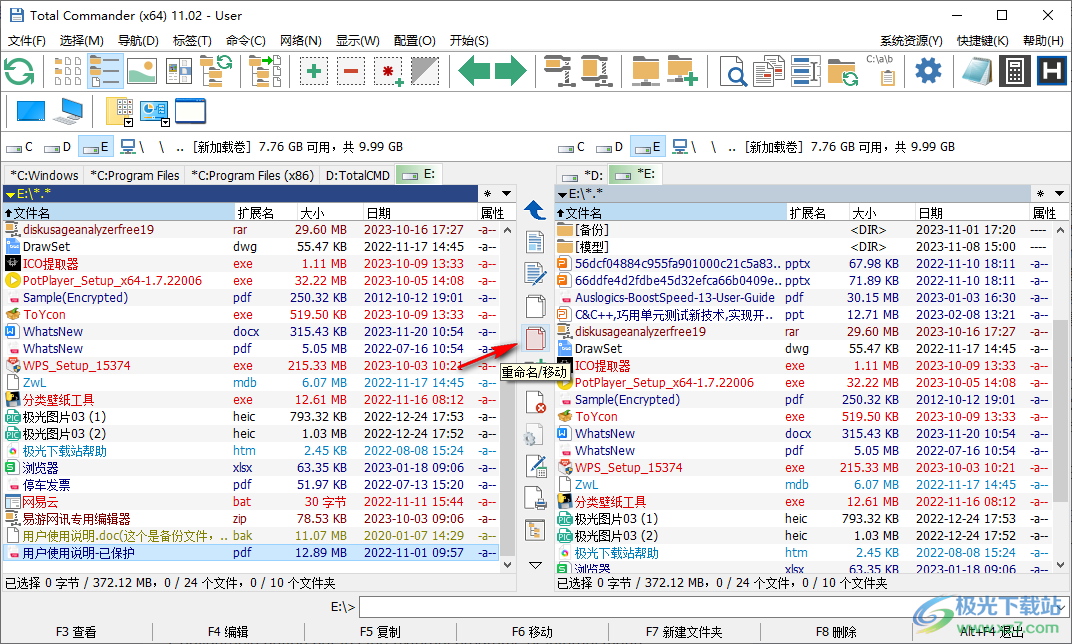Screen dimensions: 1072x644
Task: Select drive C in the right drive bar
Action: coord(572,147)
